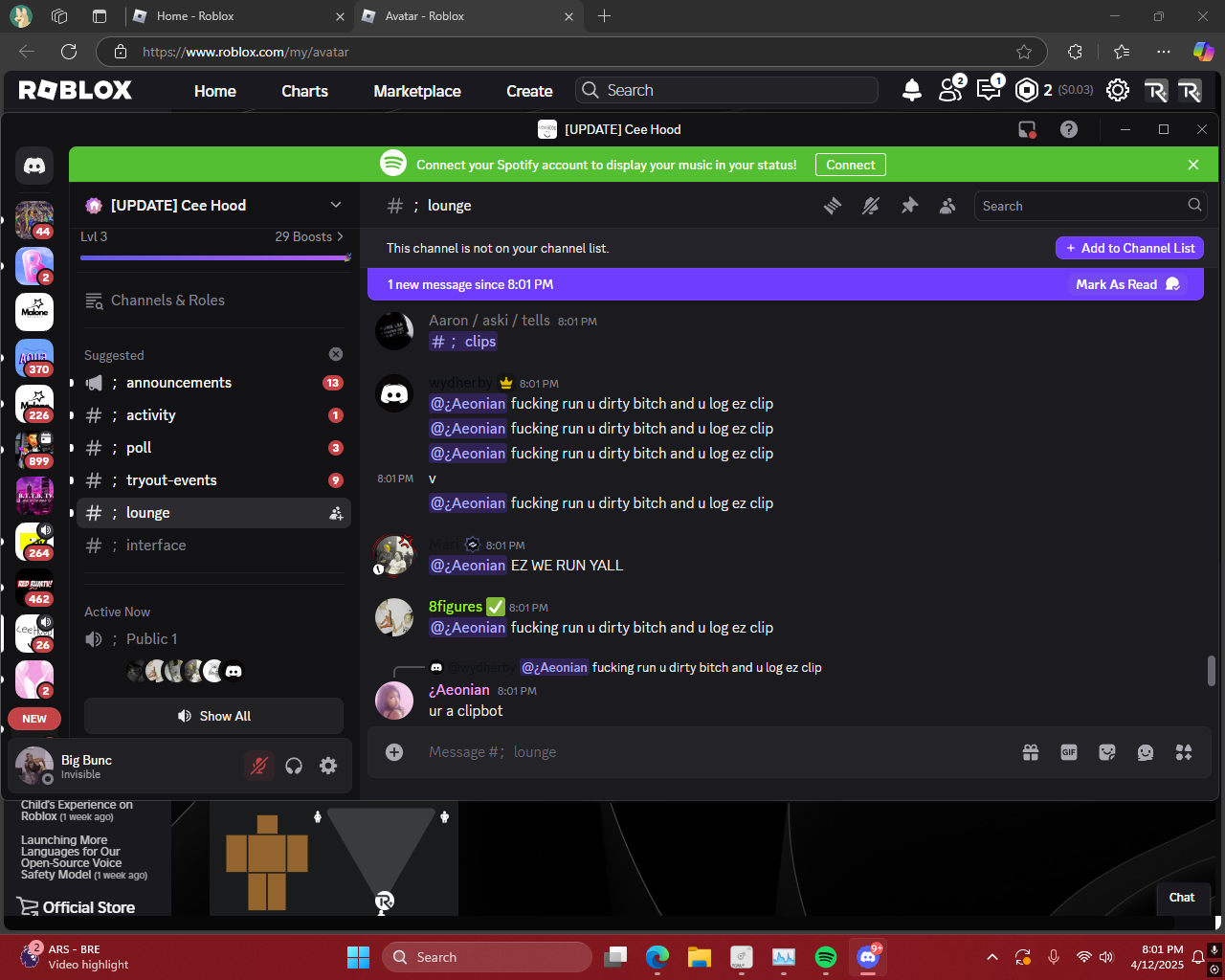
Task: Open Roblox Create page
Action: click(x=529, y=91)
